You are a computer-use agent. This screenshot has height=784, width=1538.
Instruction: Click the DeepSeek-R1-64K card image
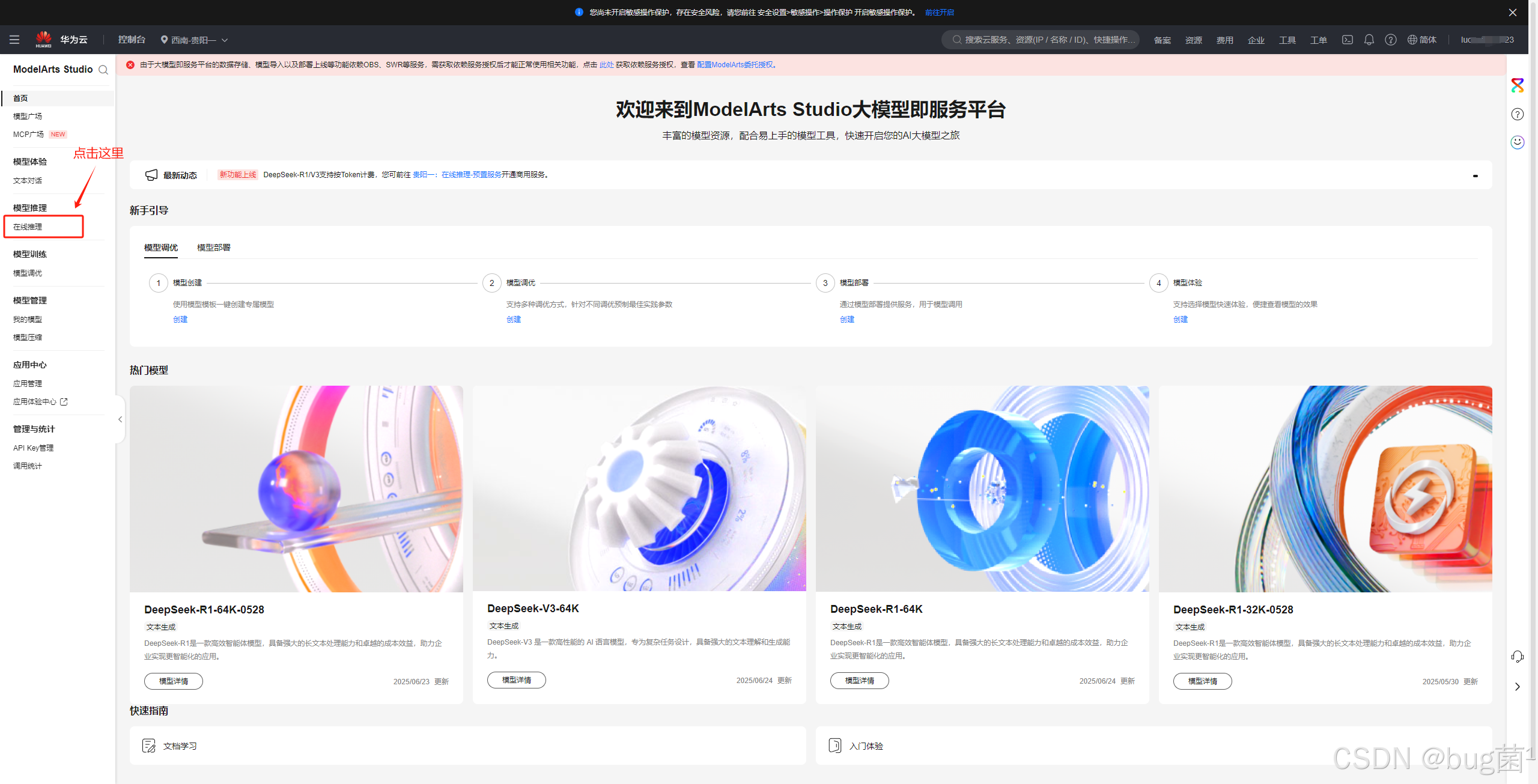[x=982, y=488]
